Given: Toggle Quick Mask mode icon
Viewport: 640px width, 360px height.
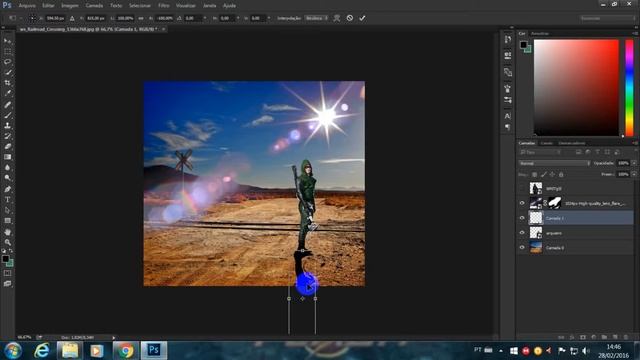Looking at the screenshot, I should [x=7, y=273].
